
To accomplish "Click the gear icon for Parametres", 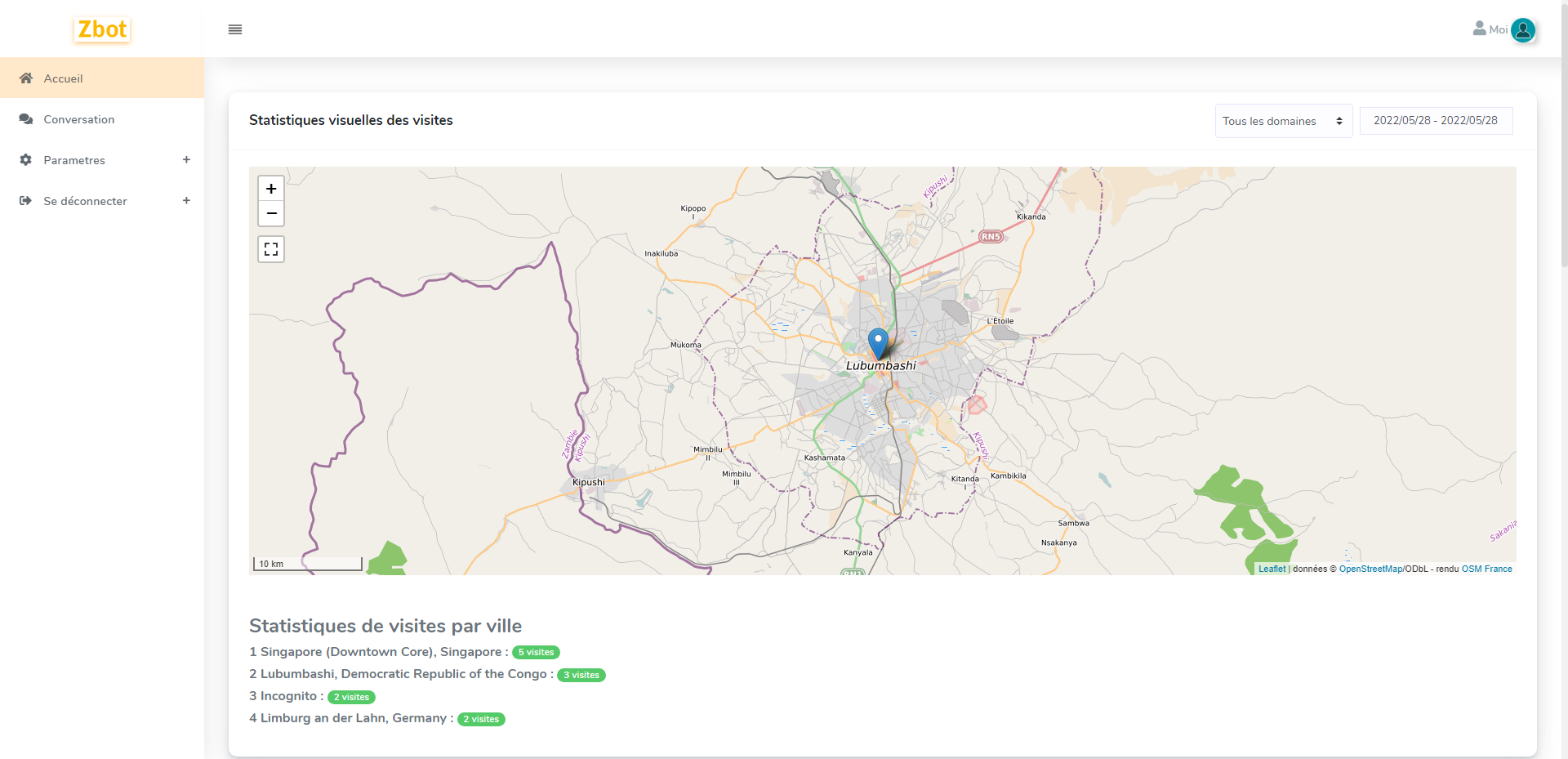I will tap(26, 160).
